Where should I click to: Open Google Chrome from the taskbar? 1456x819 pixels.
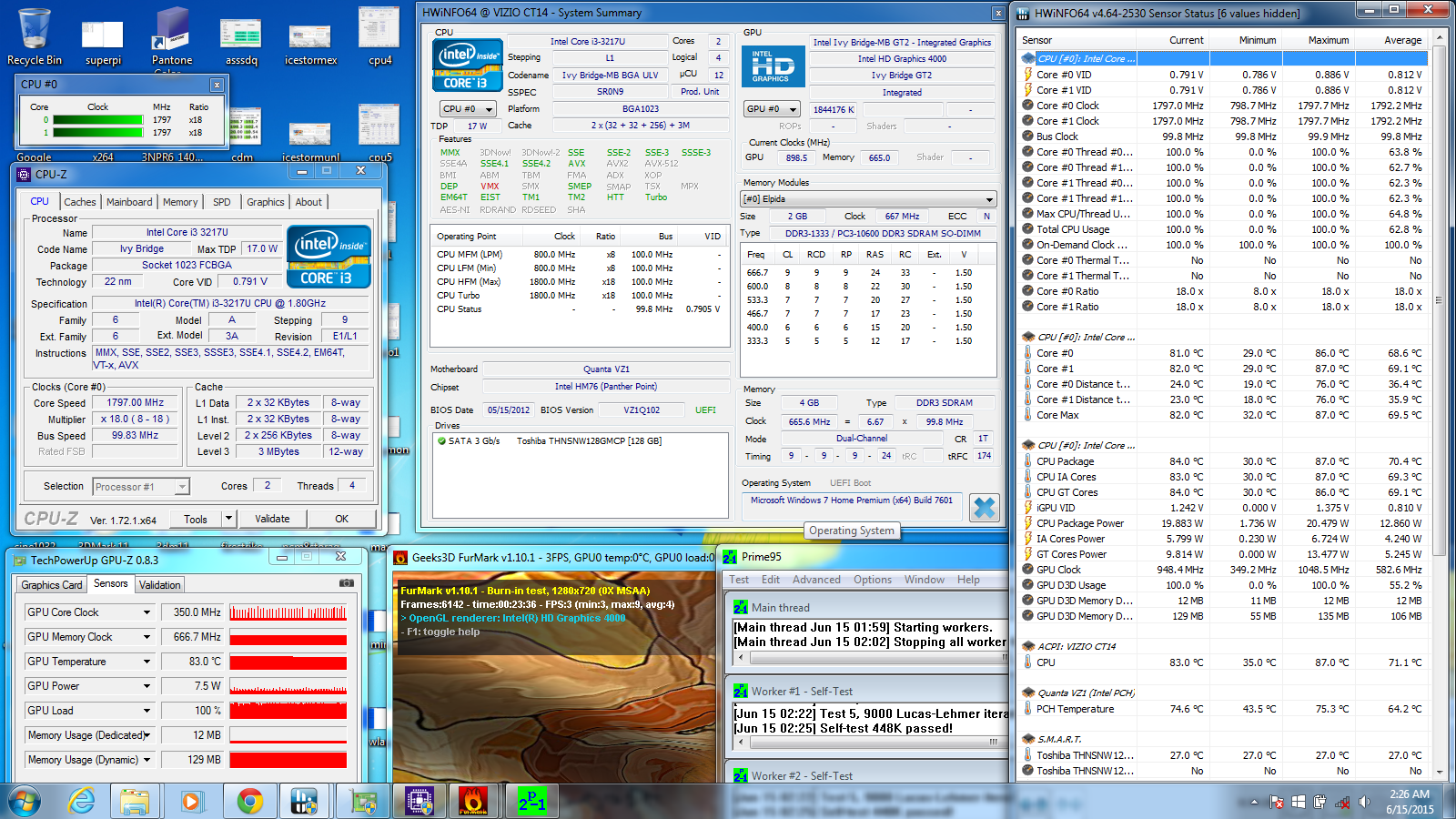tap(249, 801)
